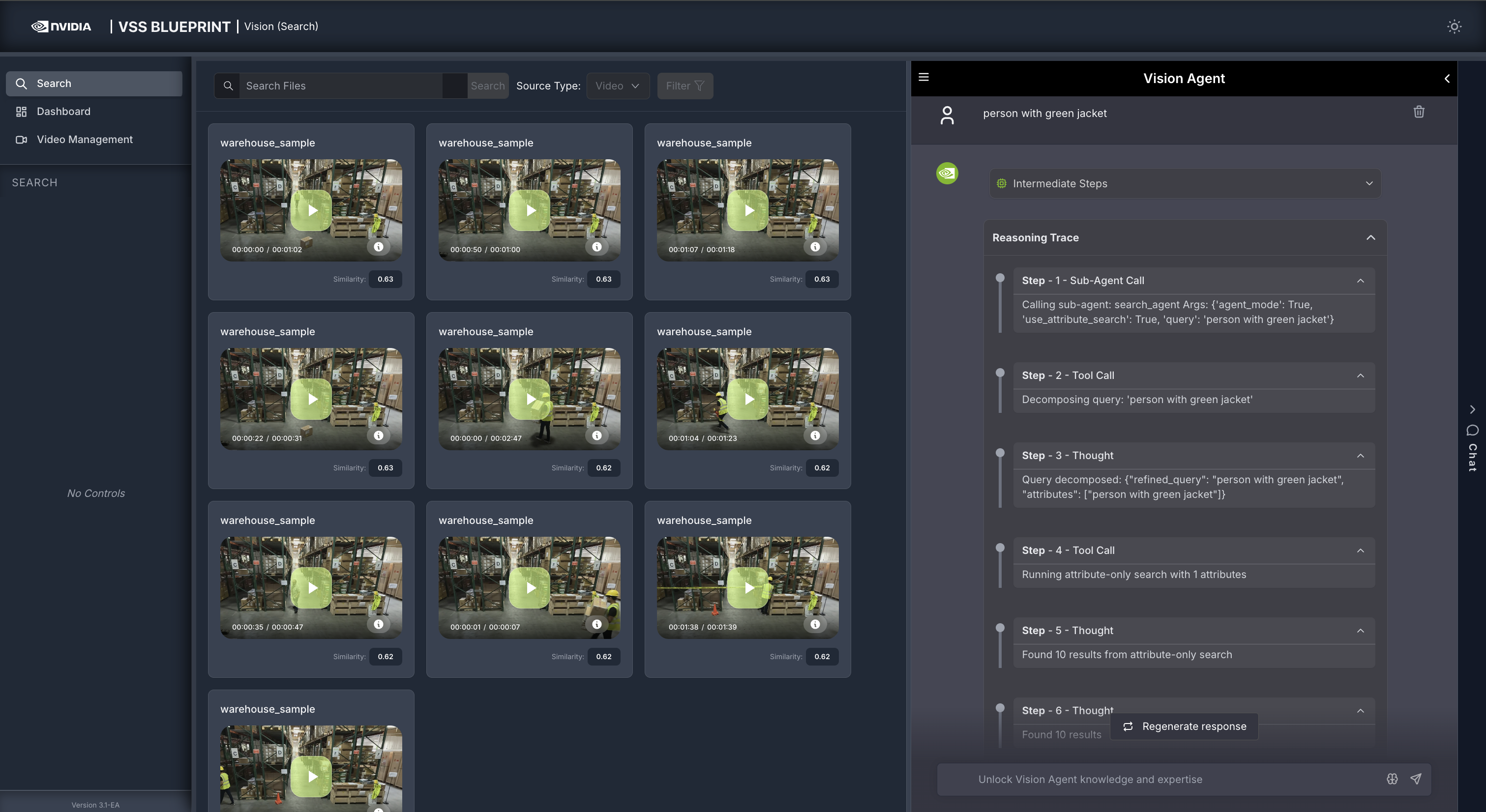The image size is (1486, 812).
Task: Click send message paper plane icon
Action: (x=1416, y=779)
